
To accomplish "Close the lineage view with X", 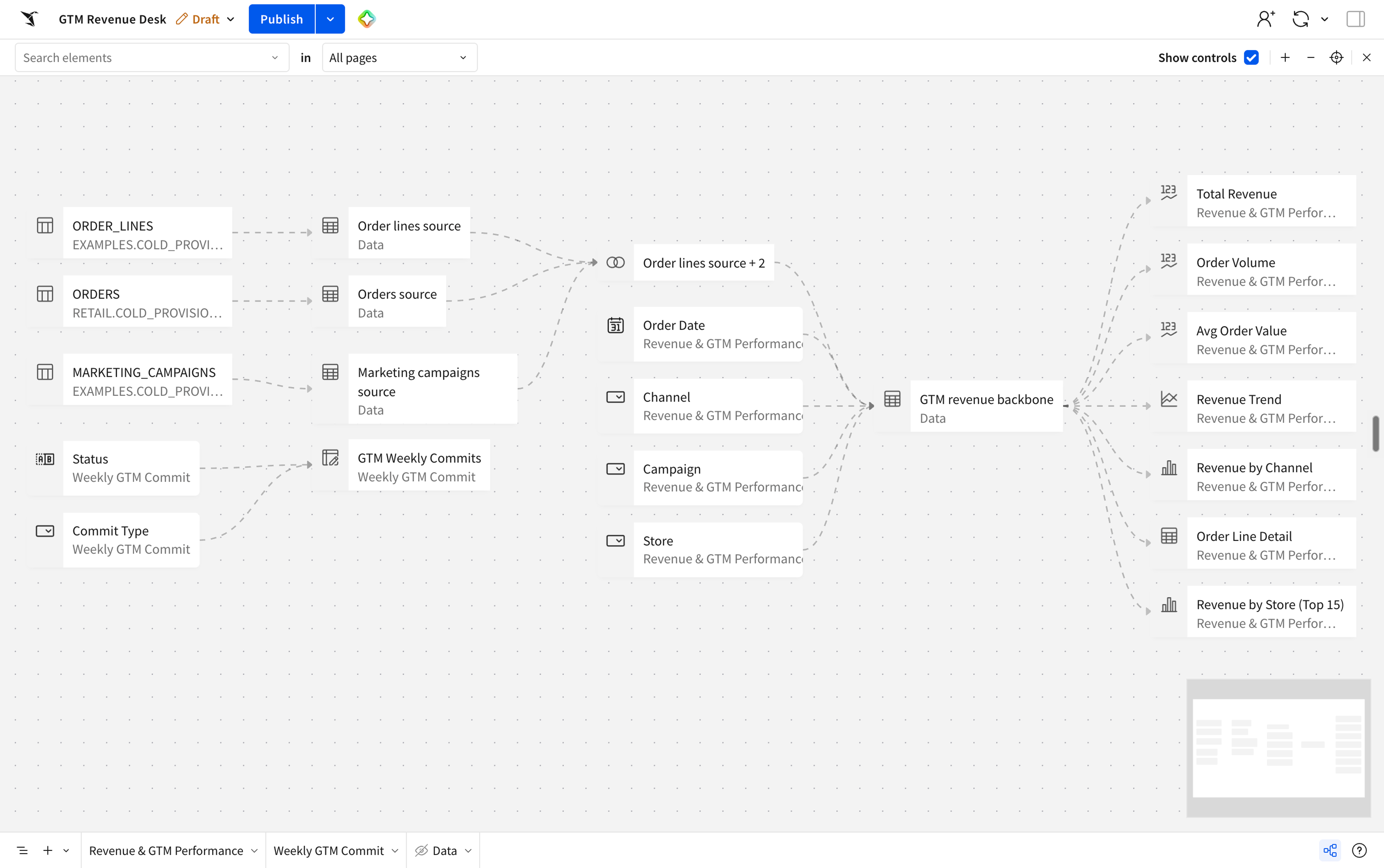I will point(1366,57).
